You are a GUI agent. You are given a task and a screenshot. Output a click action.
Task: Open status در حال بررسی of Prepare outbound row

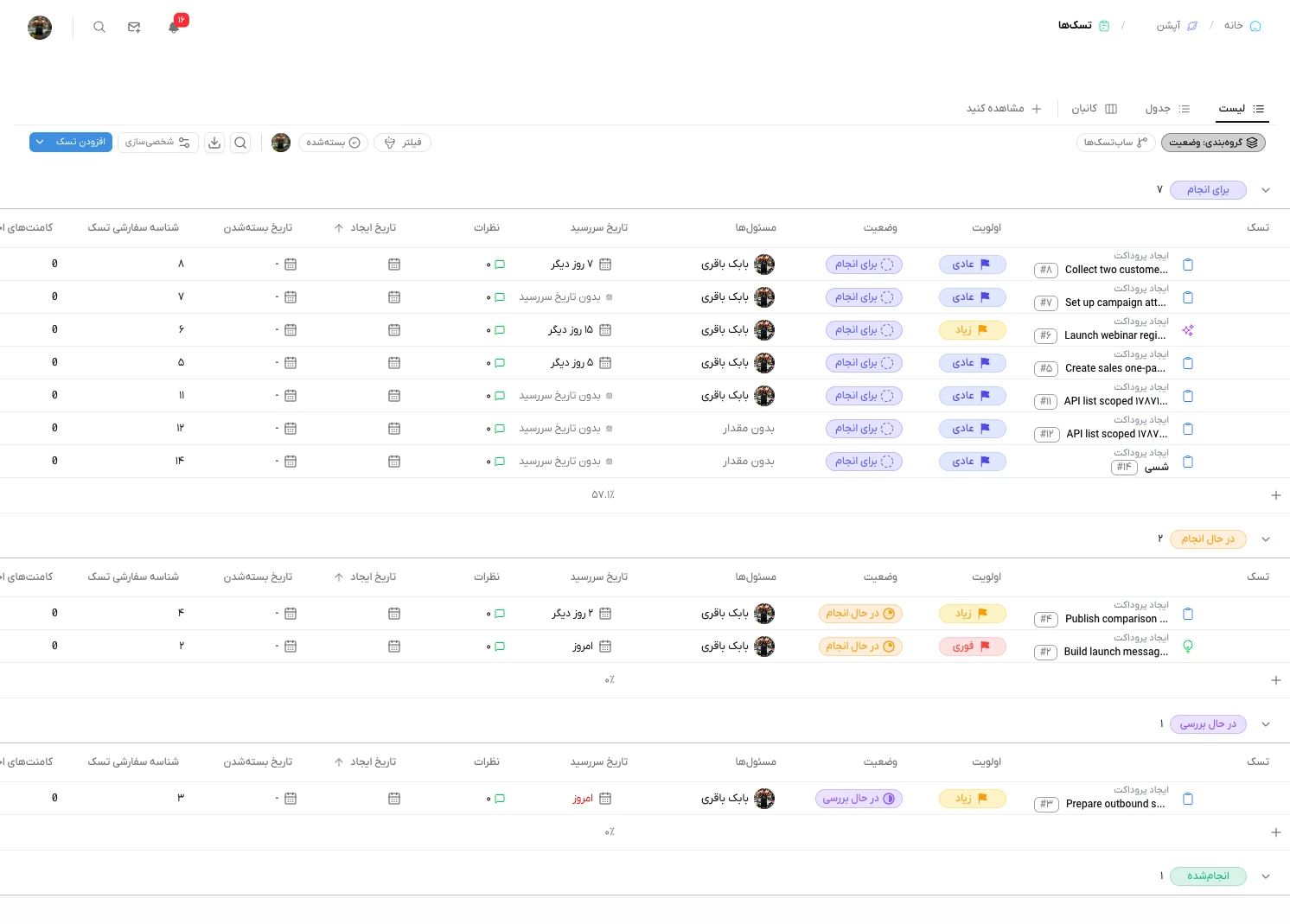(x=859, y=799)
